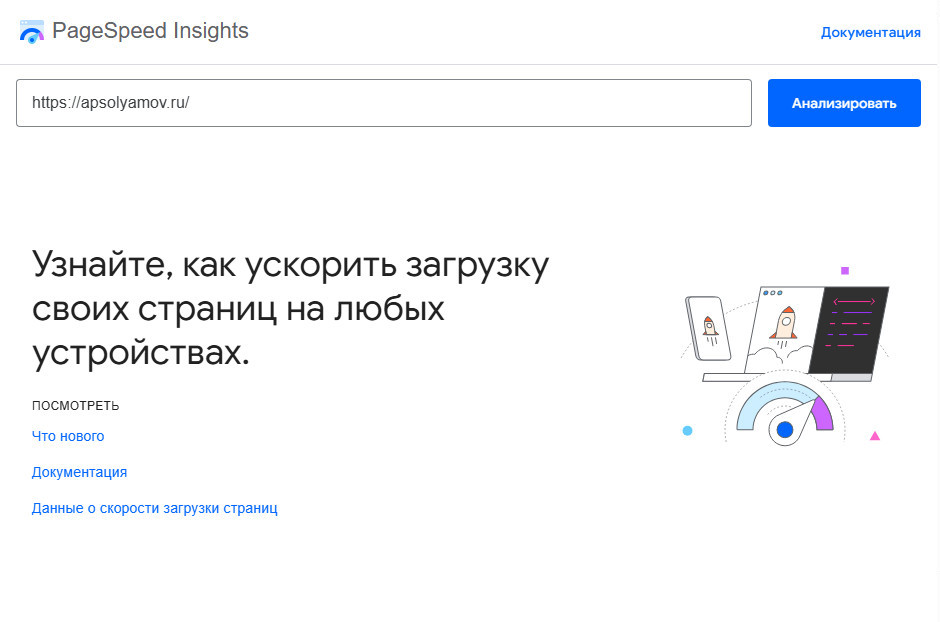Click the PageSpeed Insights speedometer logo icon
Image resolution: width=940 pixels, height=622 pixels.
pyautogui.click(x=33, y=31)
